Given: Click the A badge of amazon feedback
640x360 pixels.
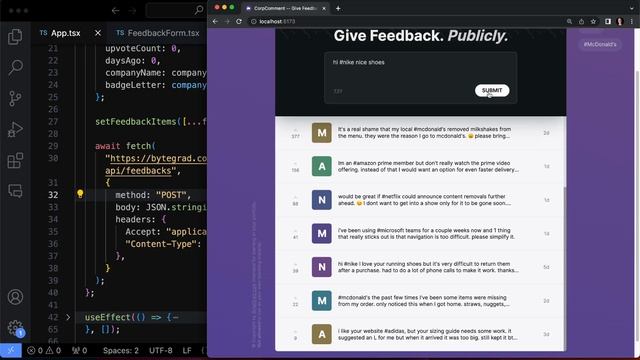Looking at the screenshot, I should click(322, 166).
